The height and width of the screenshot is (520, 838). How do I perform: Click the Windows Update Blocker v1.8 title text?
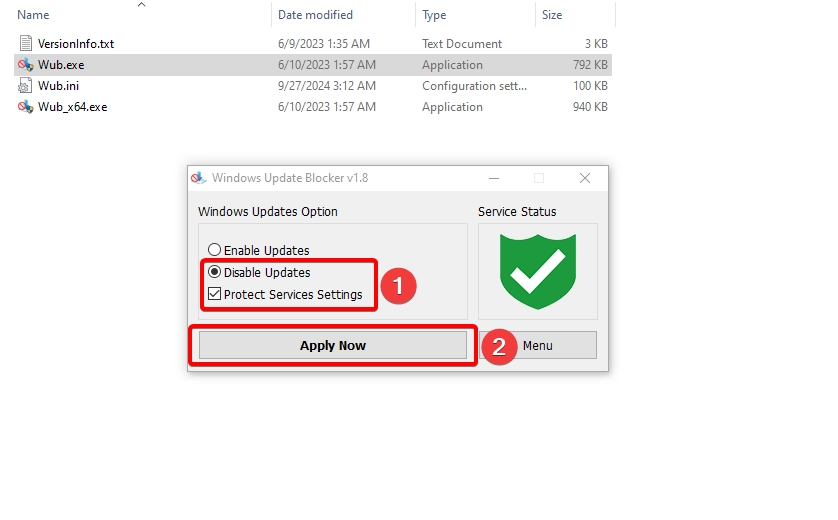click(x=290, y=178)
